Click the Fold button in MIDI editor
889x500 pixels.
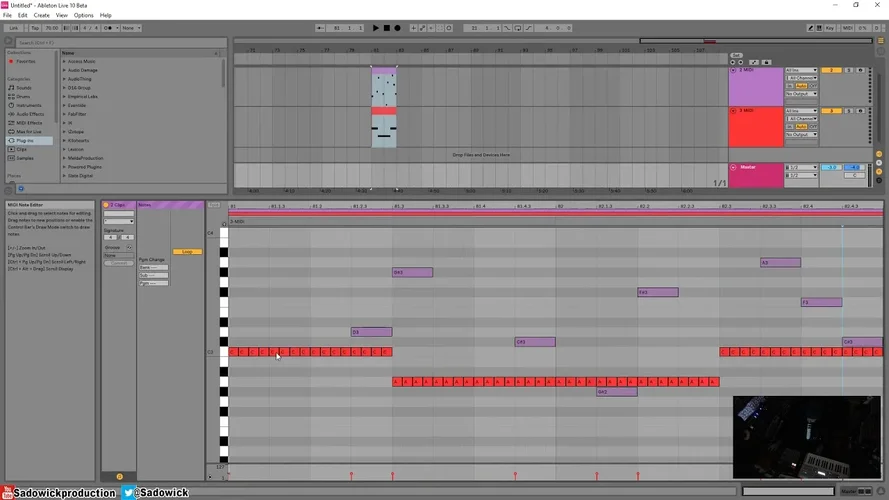click(x=214, y=205)
